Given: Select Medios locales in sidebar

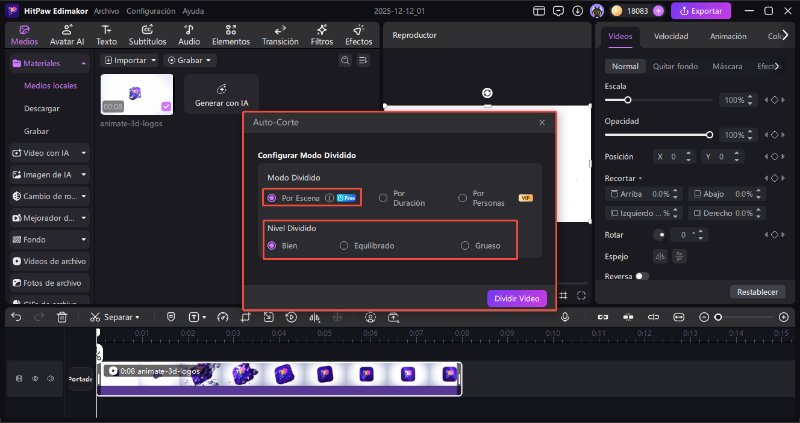Looking at the screenshot, I should point(51,86).
